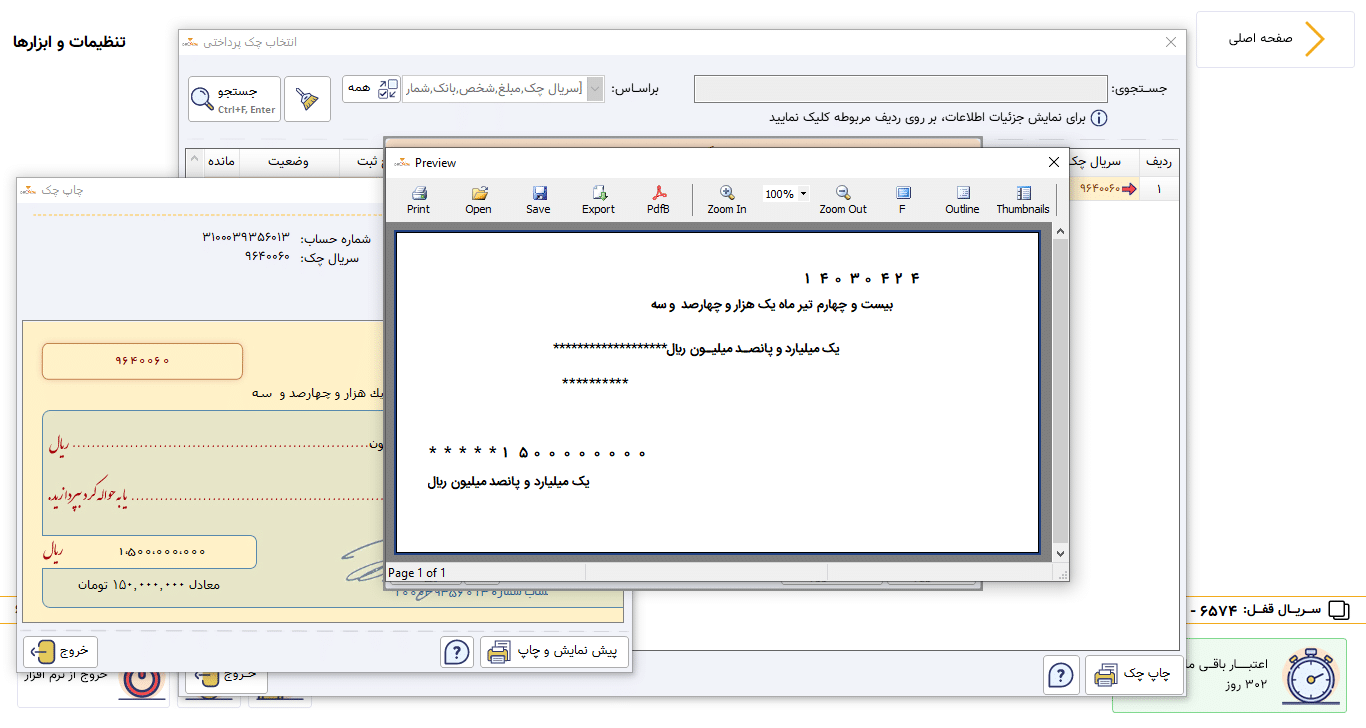The height and width of the screenshot is (728, 1366).
Task: Save the previewed check report
Action: (538, 200)
